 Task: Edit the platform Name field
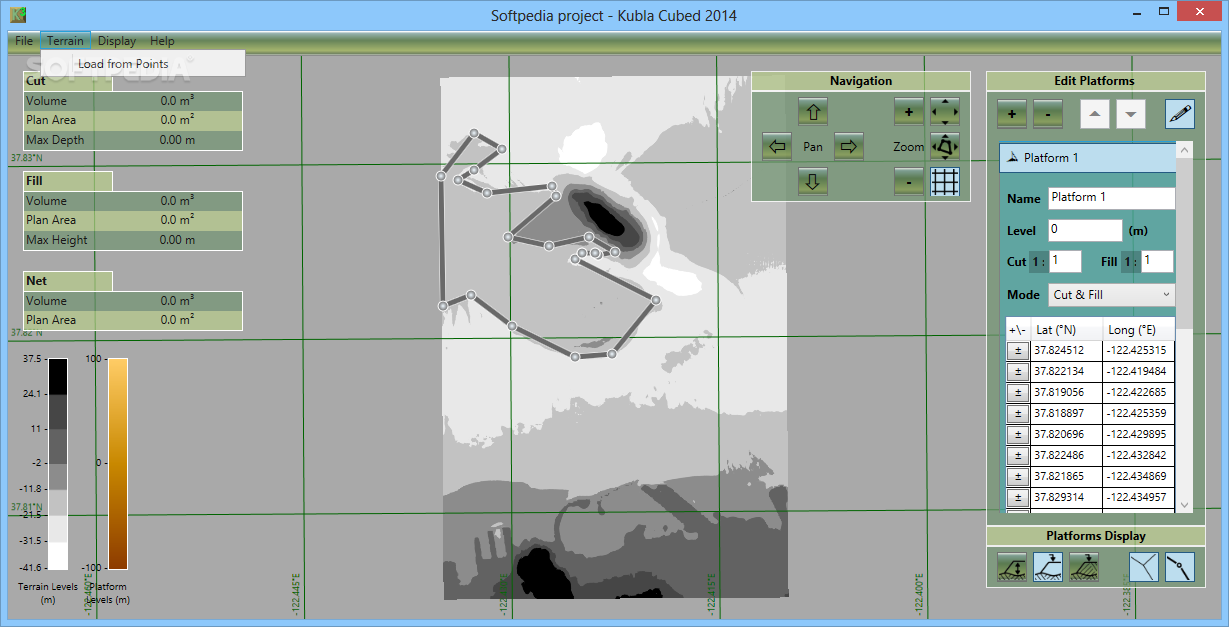coord(1111,198)
